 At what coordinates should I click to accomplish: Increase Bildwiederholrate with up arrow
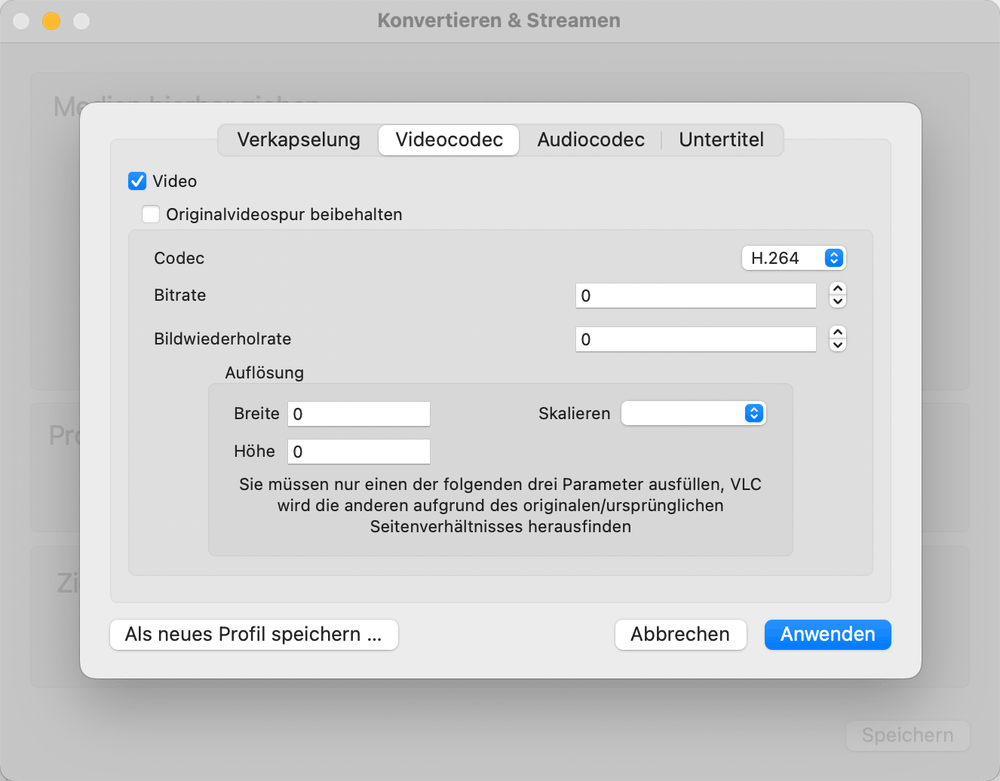tap(838, 333)
